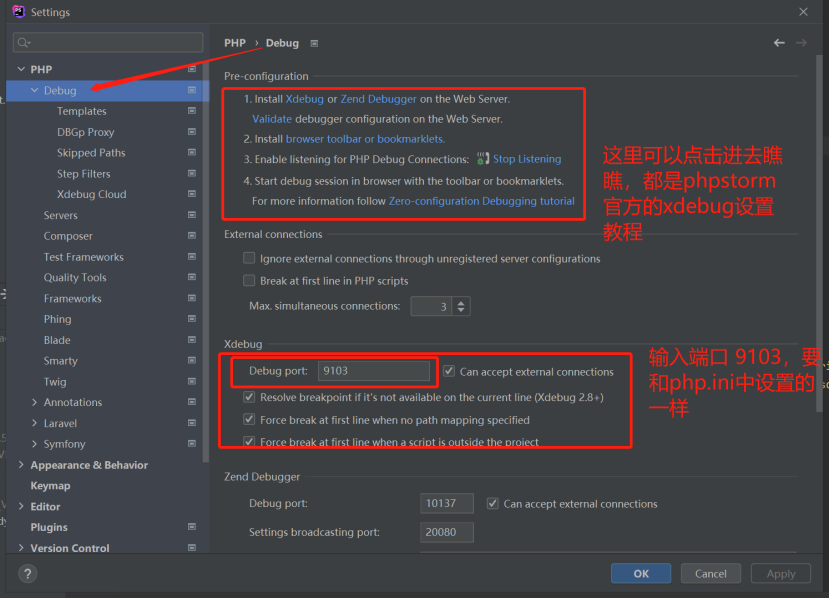
Task: Click project settings icon beside Frameworks
Action: 192,298
